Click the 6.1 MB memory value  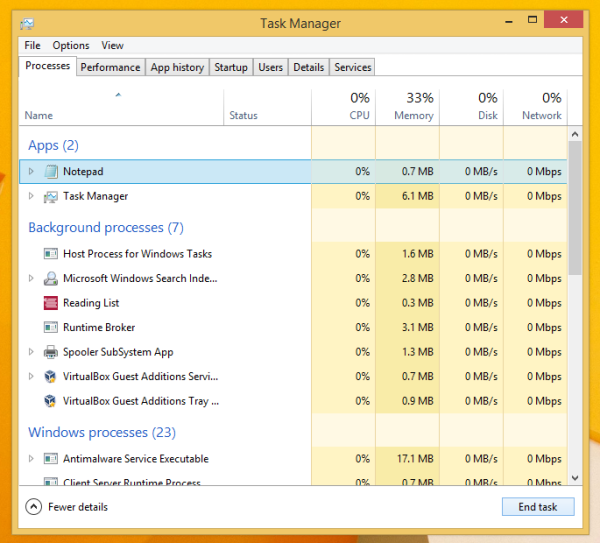click(x=417, y=196)
